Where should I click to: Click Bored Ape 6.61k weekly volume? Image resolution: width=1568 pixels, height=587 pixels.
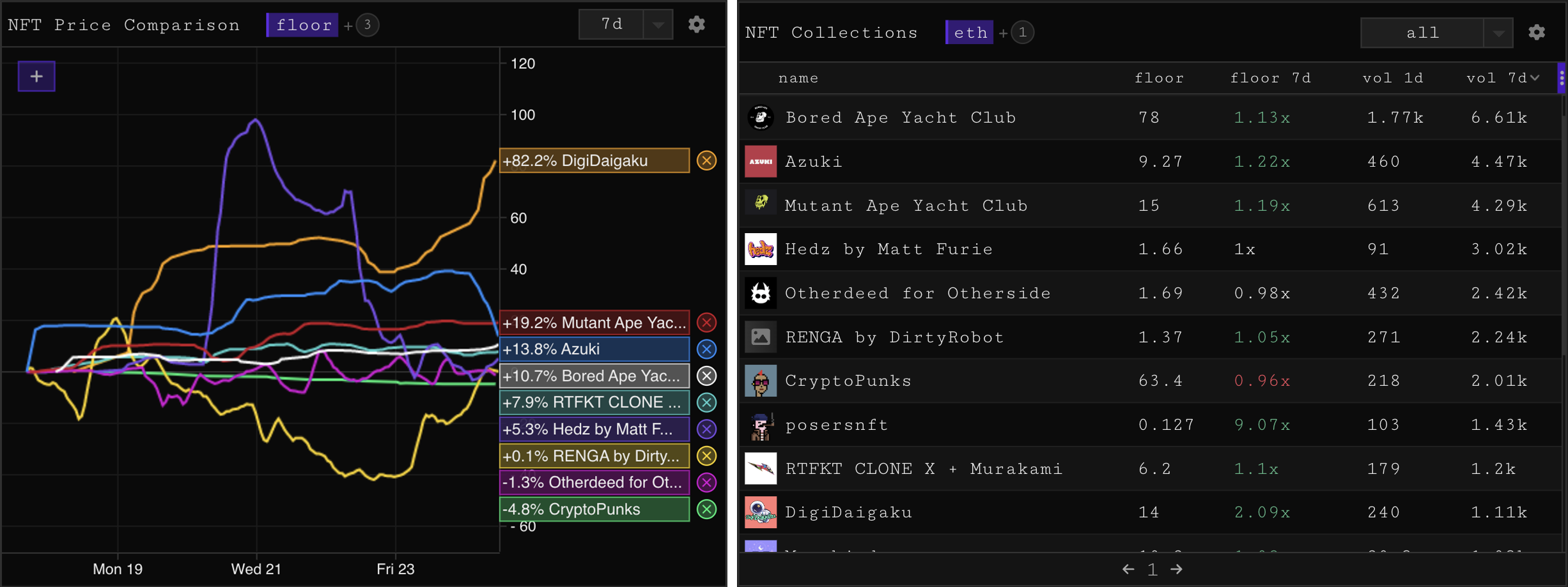(x=1499, y=118)
